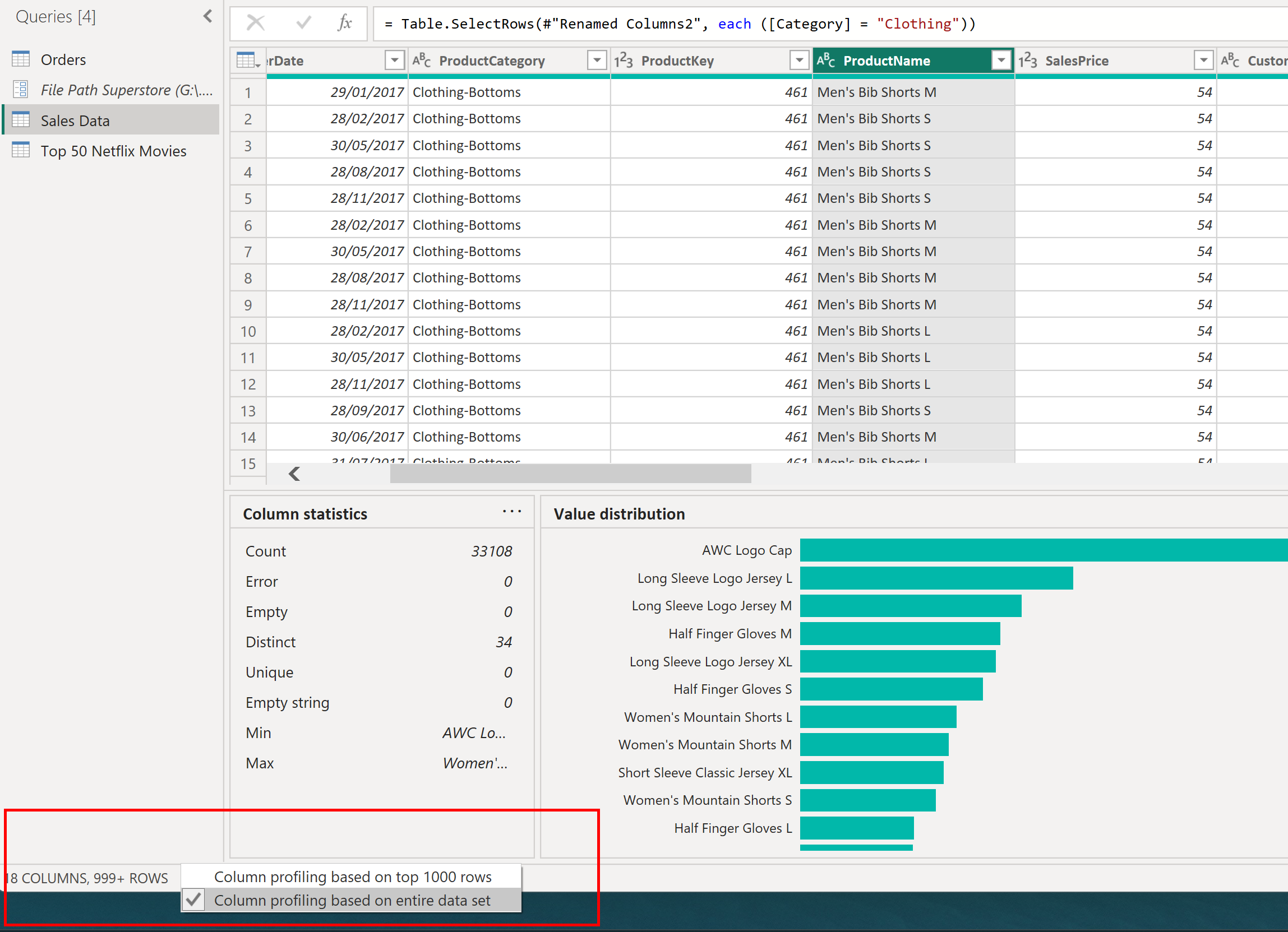
Task: Collapse the Queries pane with the chevron
Action: [208, 16]
